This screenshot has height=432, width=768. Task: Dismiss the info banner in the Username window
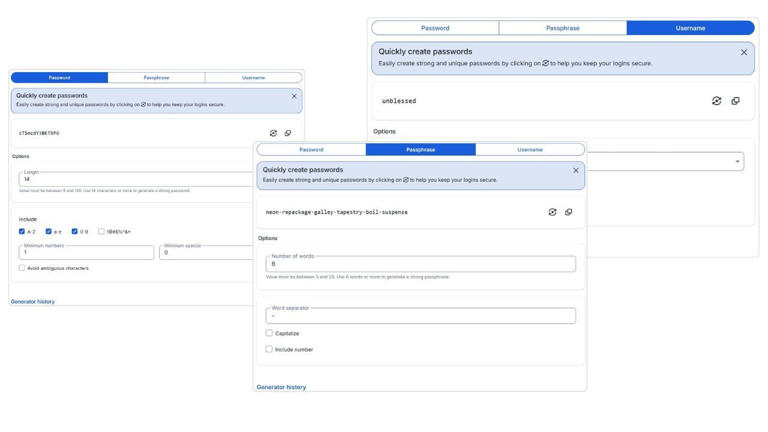click(x=744, y=52)
